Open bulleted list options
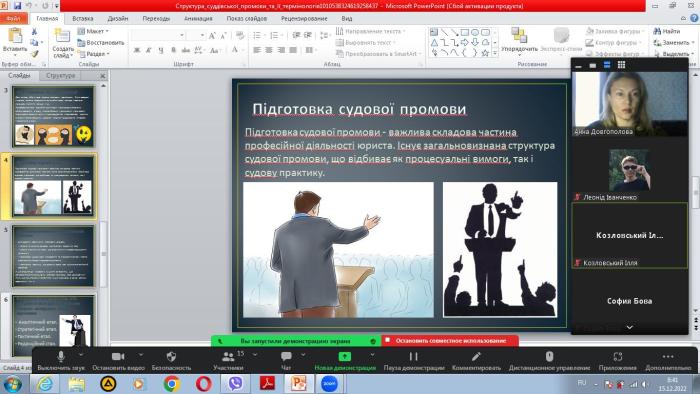This screenshot has width=700, height=394. click(x=258, y=35)
